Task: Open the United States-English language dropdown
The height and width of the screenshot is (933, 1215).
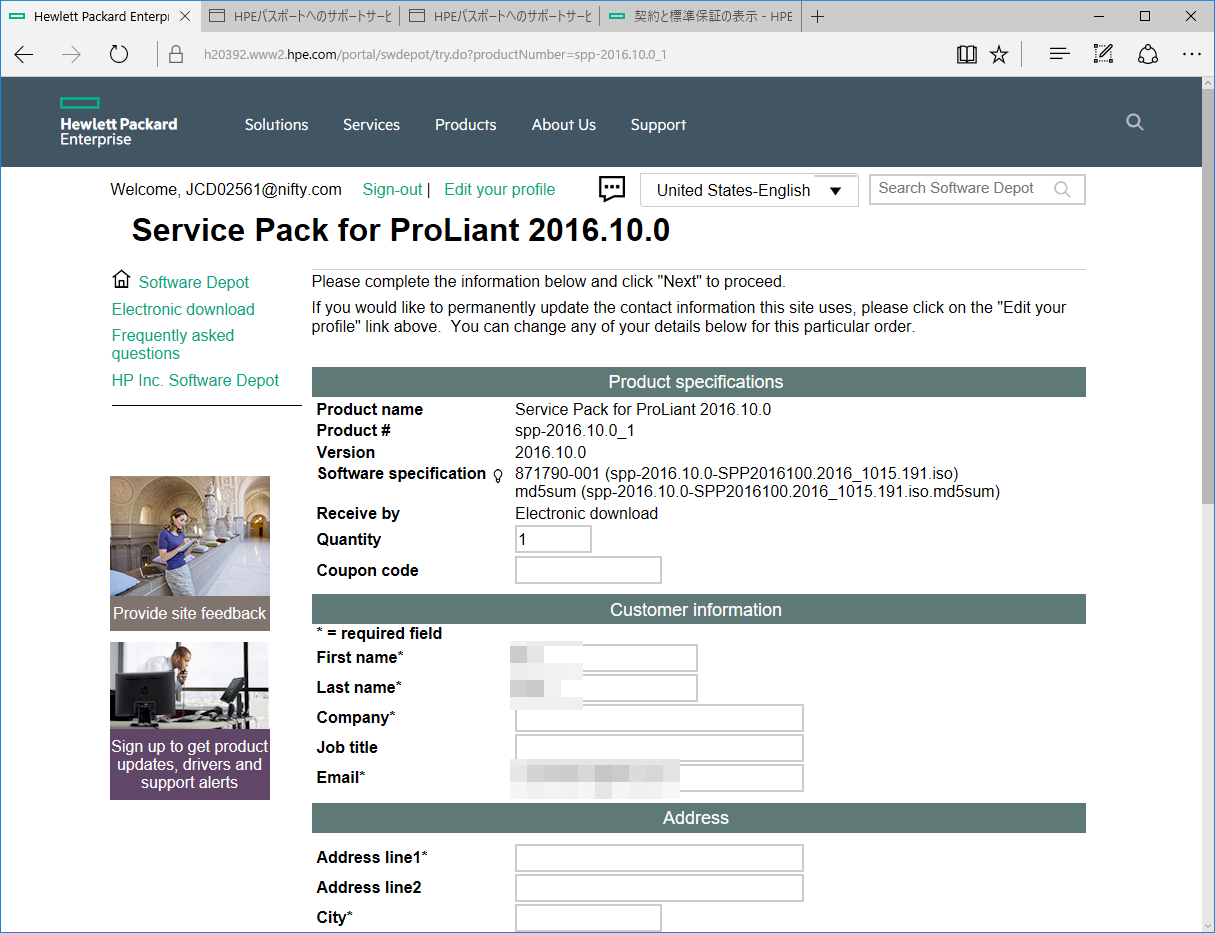Action: click(749, 190)
